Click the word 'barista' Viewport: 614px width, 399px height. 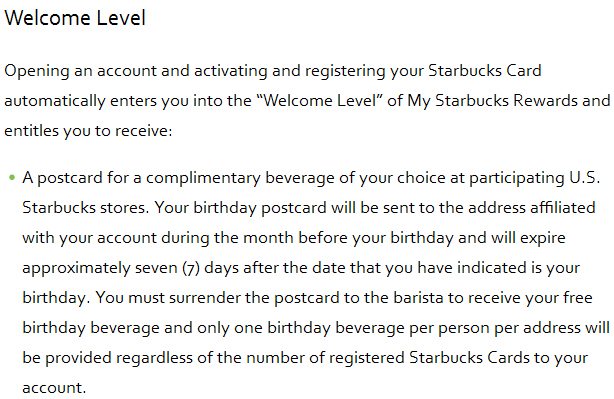pyautogui.click(x=418, y=298)
